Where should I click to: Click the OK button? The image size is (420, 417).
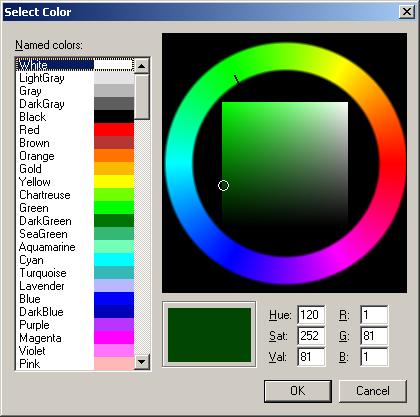[x=298, y=391]
